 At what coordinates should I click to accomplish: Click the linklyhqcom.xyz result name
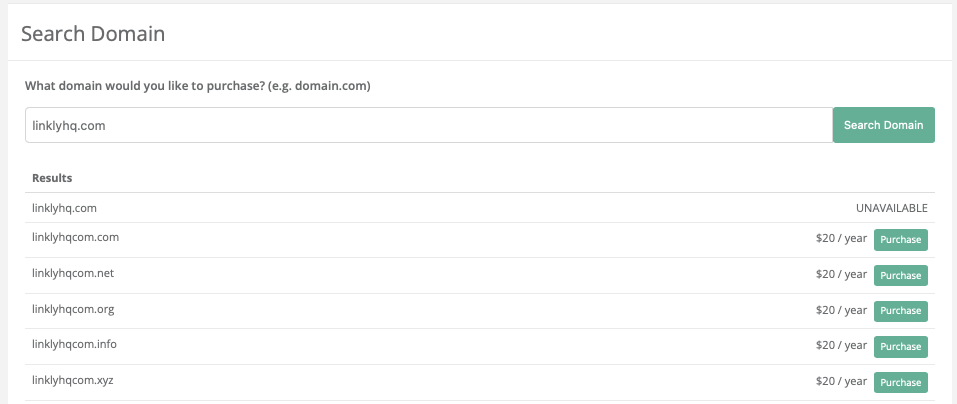point(74,380)
